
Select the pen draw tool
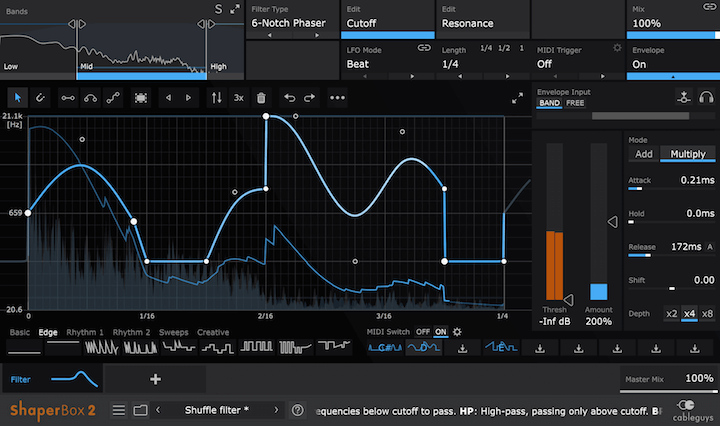[x=40, y=98]
